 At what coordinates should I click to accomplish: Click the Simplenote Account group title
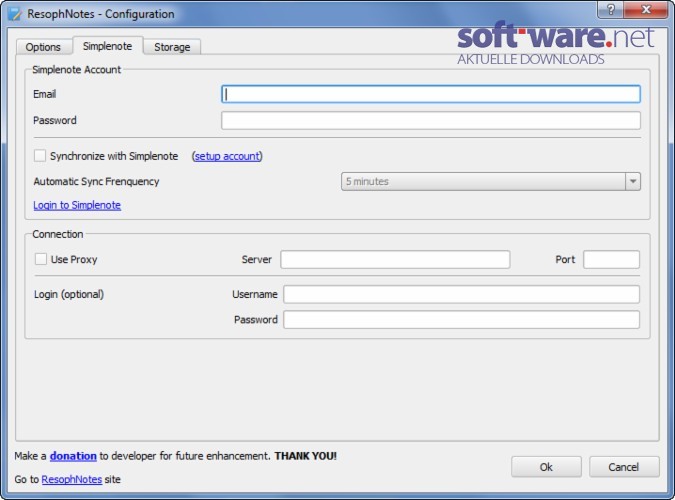[x=77, y=69]
